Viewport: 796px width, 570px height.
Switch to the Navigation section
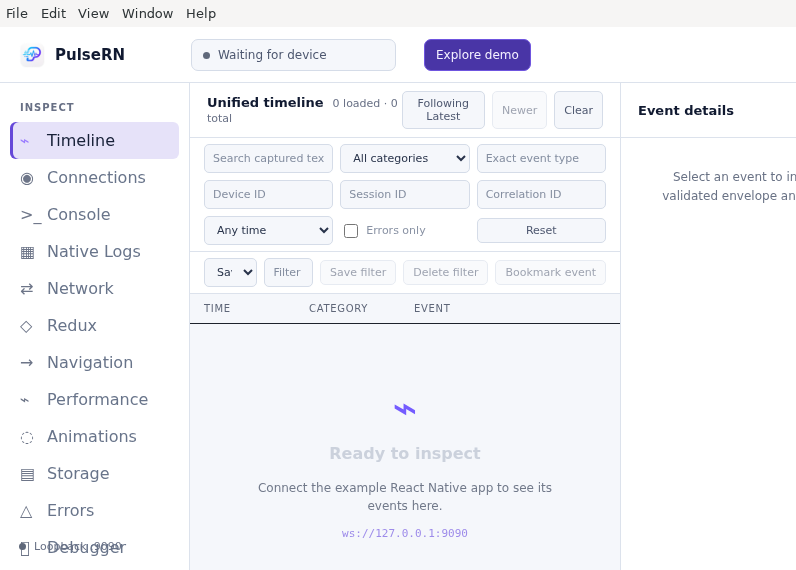pos(94,363)
